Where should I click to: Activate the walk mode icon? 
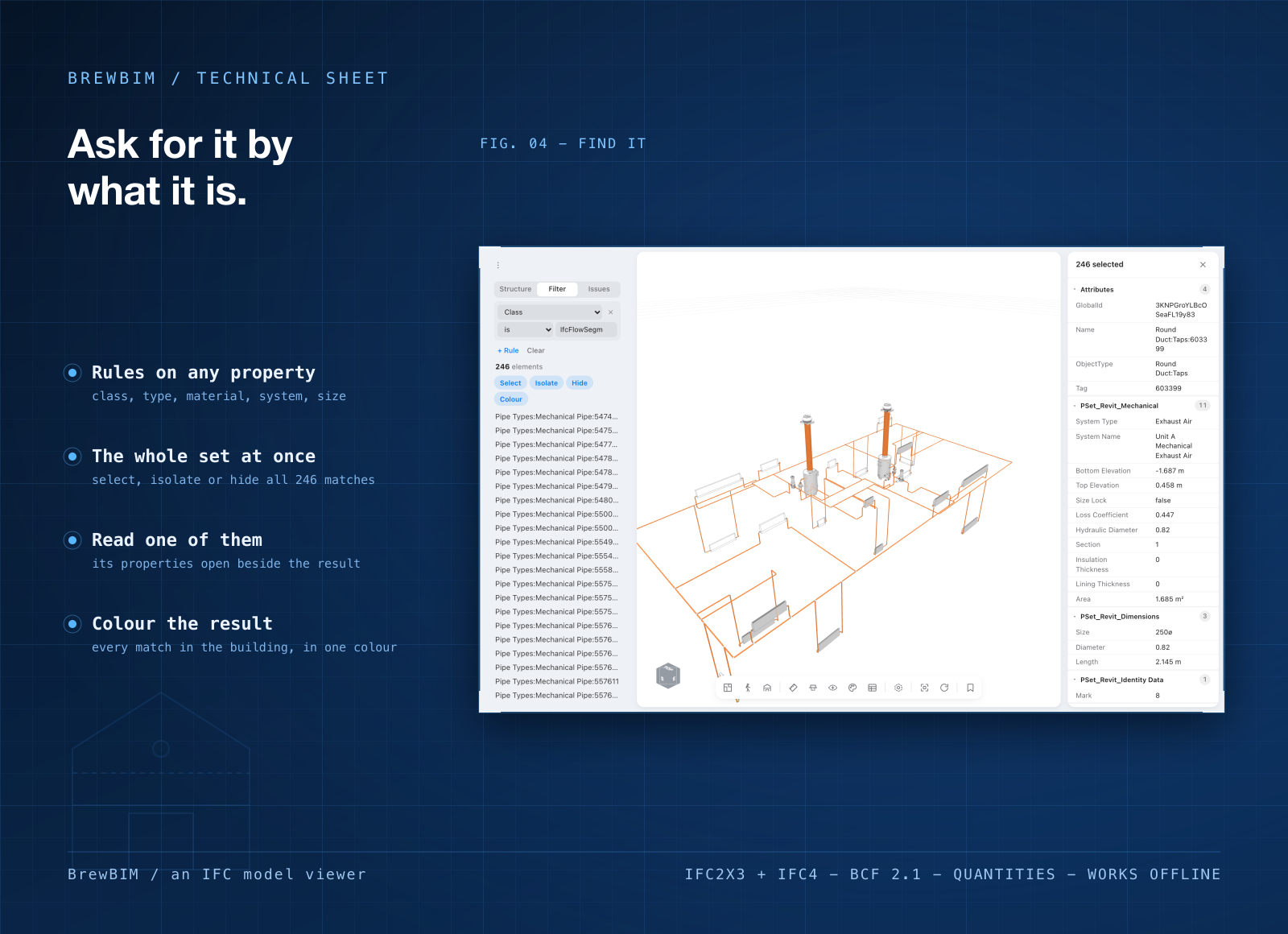click(x=748, y=688)
